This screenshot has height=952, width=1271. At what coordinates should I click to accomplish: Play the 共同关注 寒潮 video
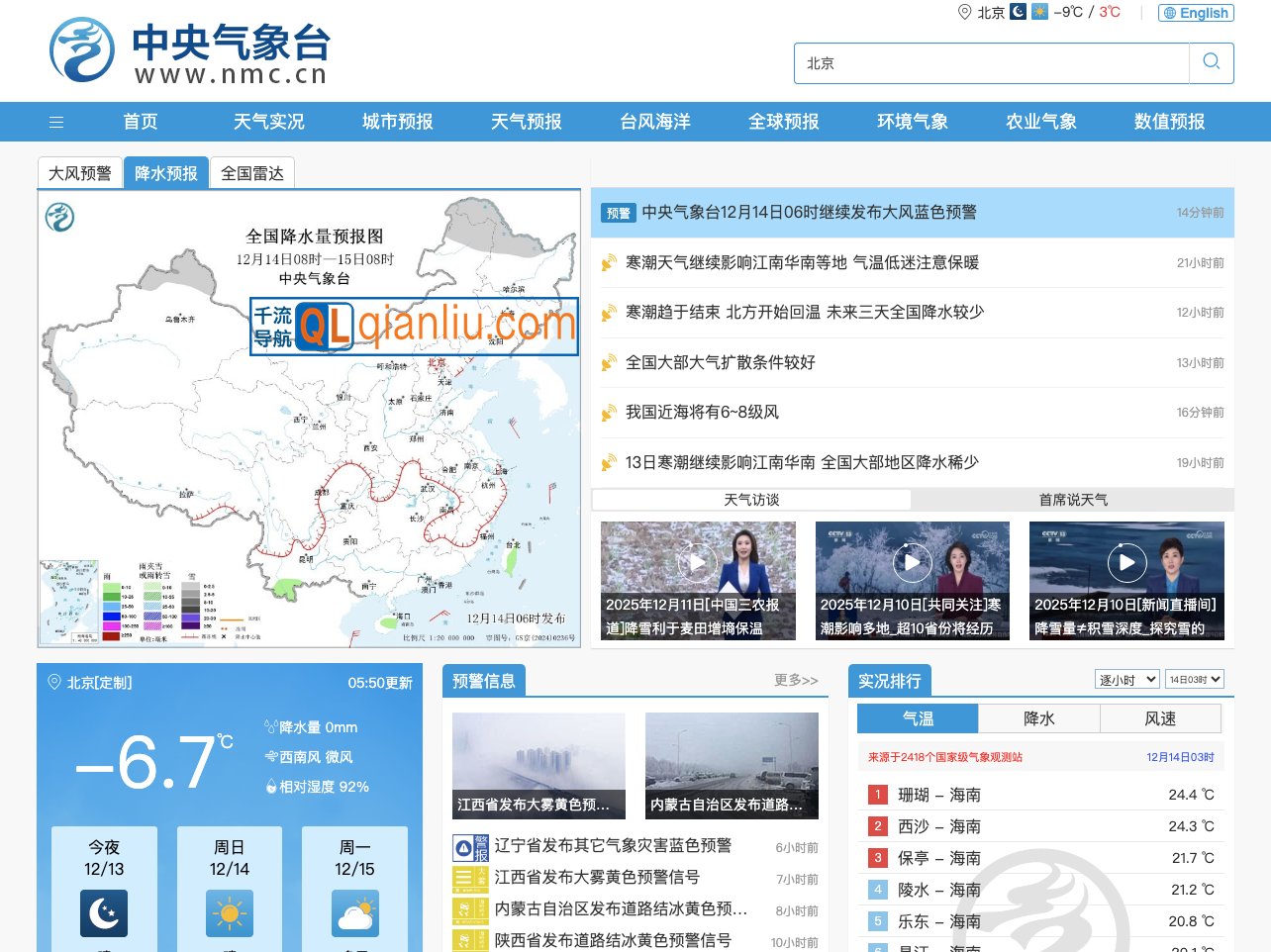pyautogui.click(x=912, y=561)
